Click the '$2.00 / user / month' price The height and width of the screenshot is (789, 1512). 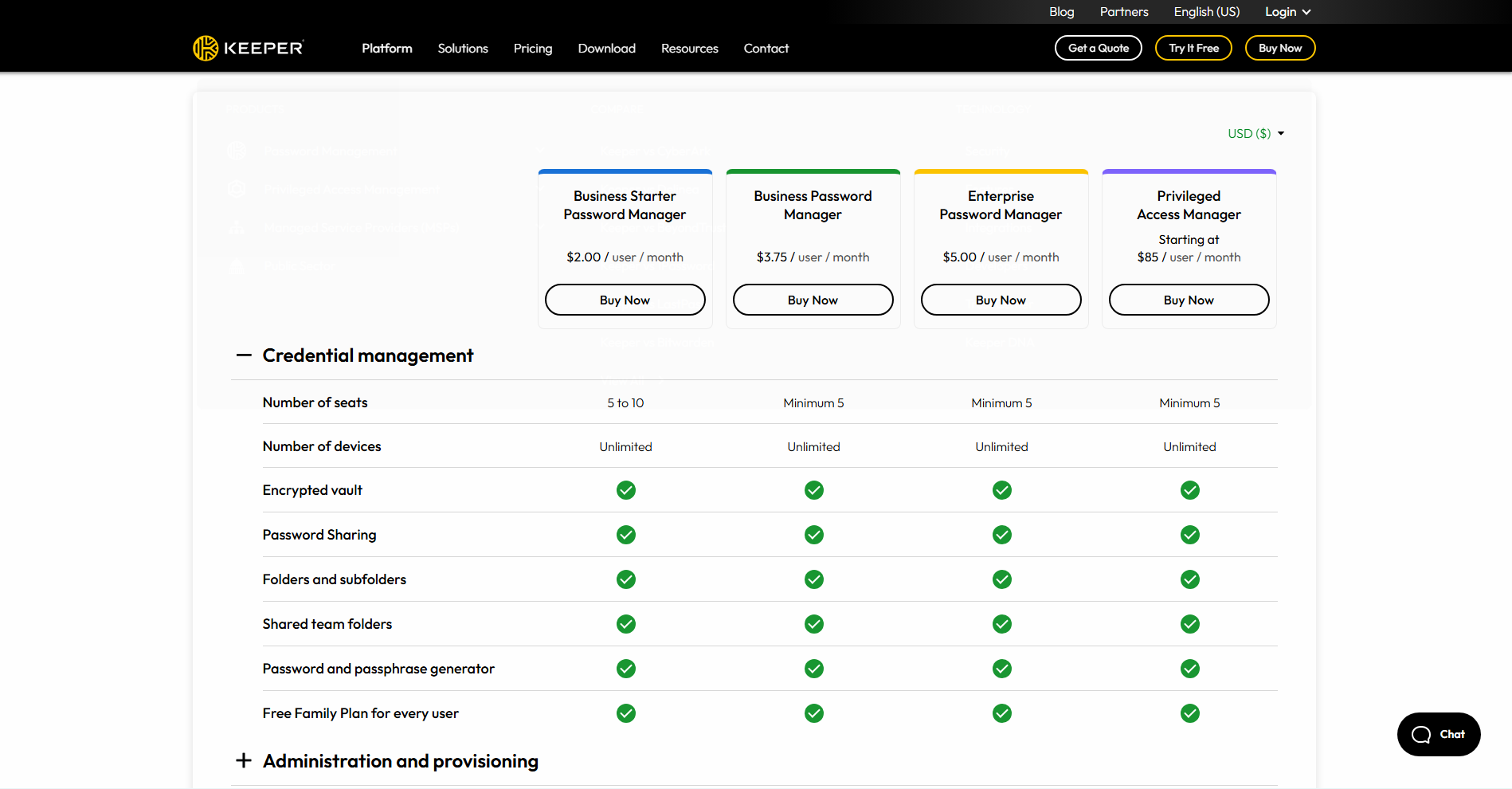click(625, 257)
